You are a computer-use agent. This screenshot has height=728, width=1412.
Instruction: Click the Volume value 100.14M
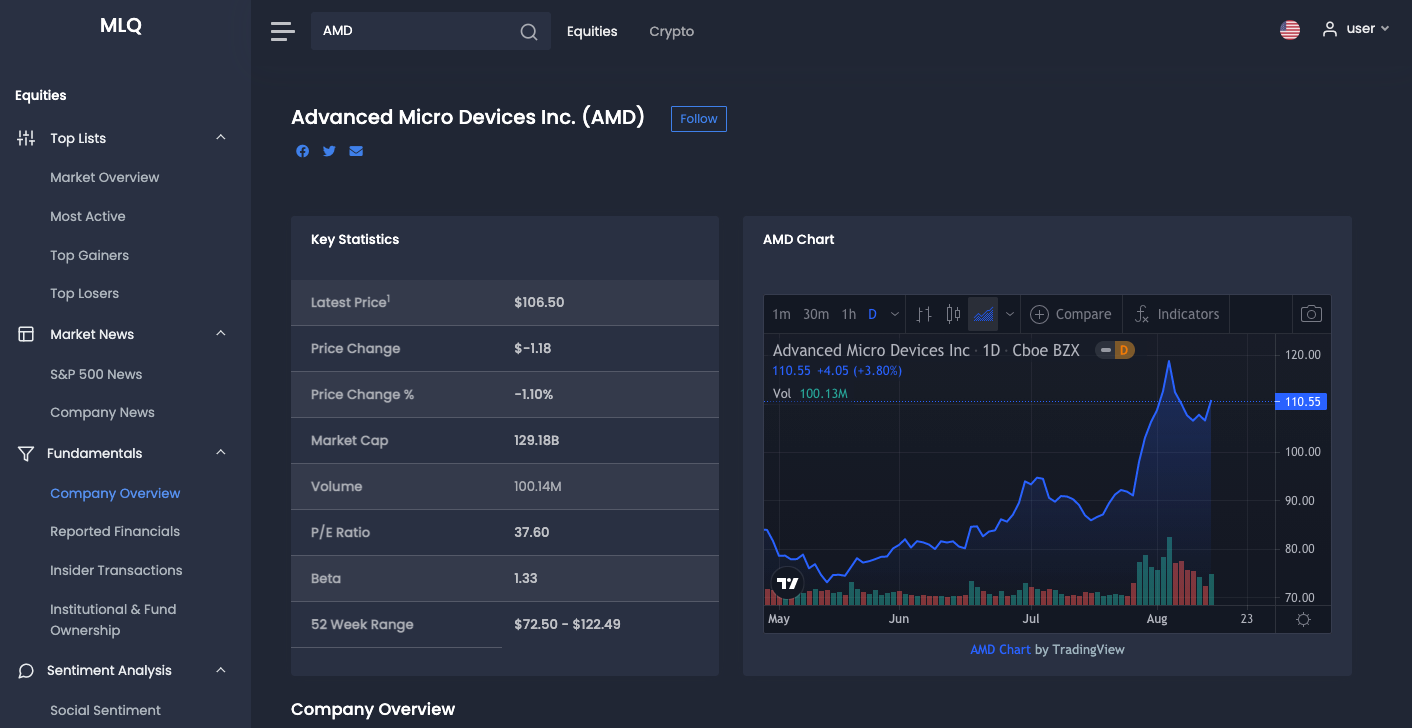538,486
